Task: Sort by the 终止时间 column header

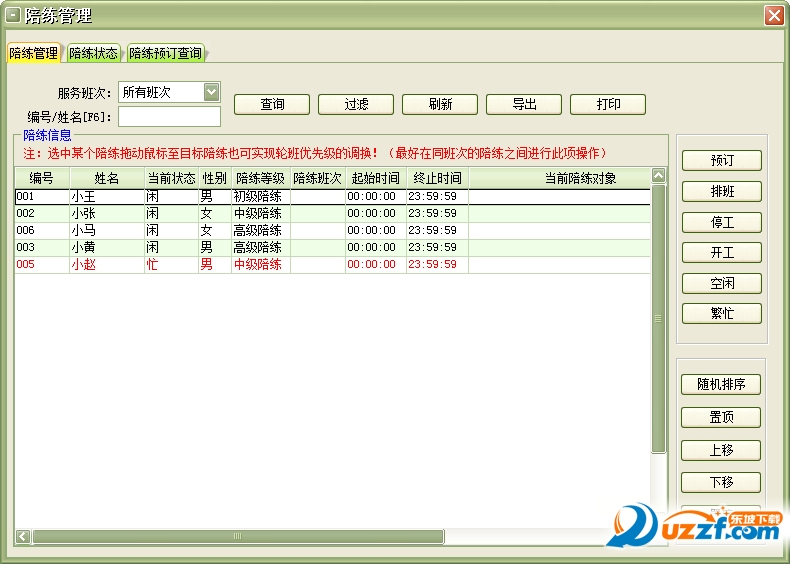Action: pos(437,178)
